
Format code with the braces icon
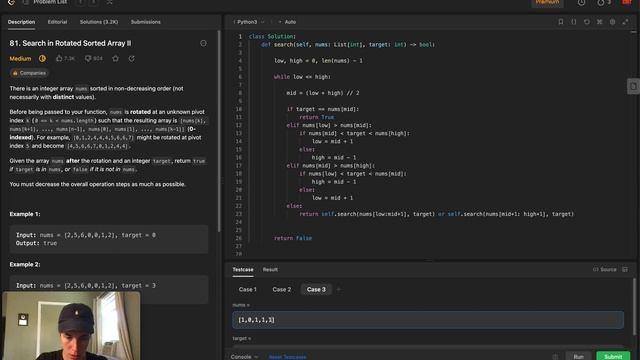(573, 22)
